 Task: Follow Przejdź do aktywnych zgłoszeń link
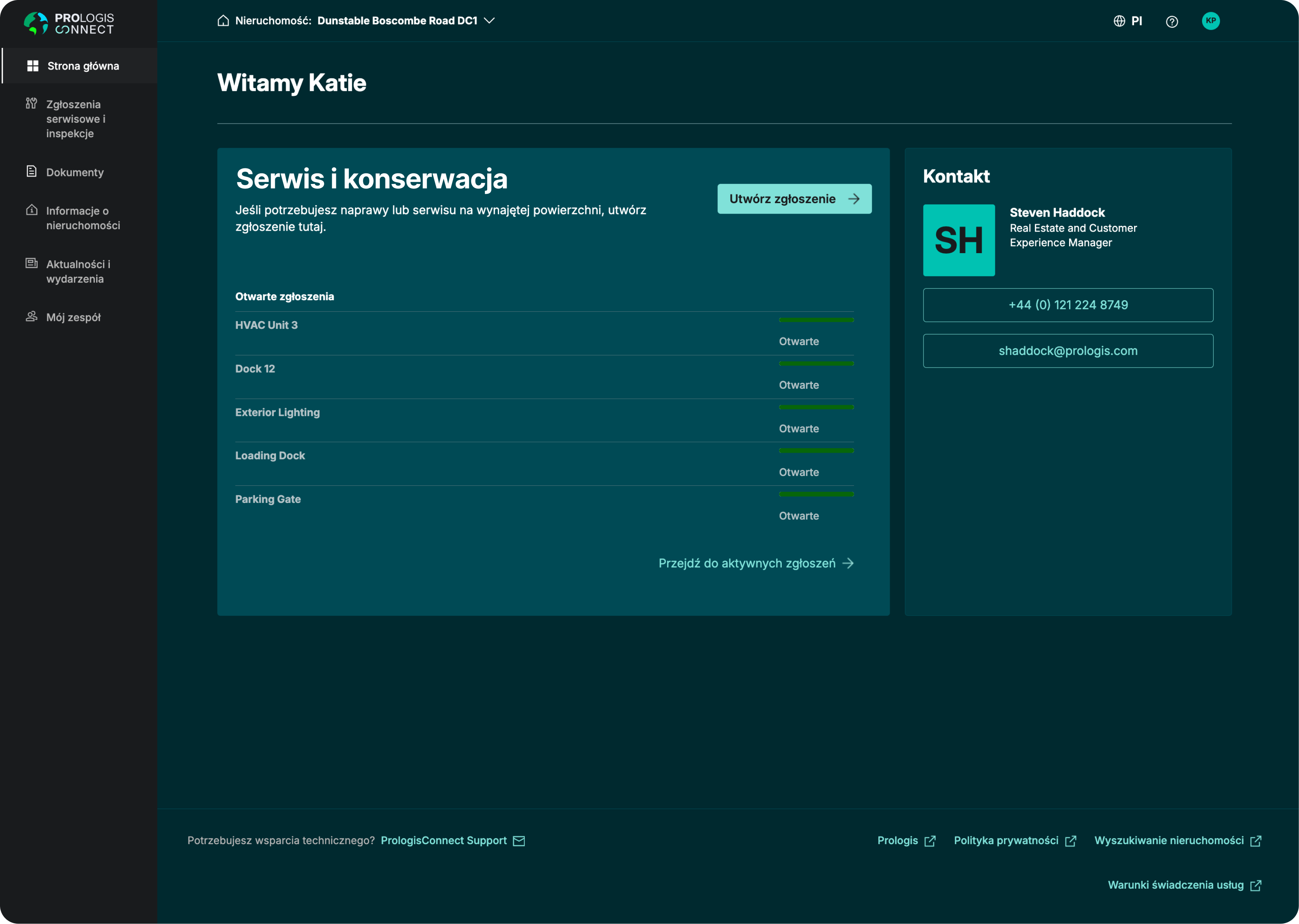(x=756, y=563)
